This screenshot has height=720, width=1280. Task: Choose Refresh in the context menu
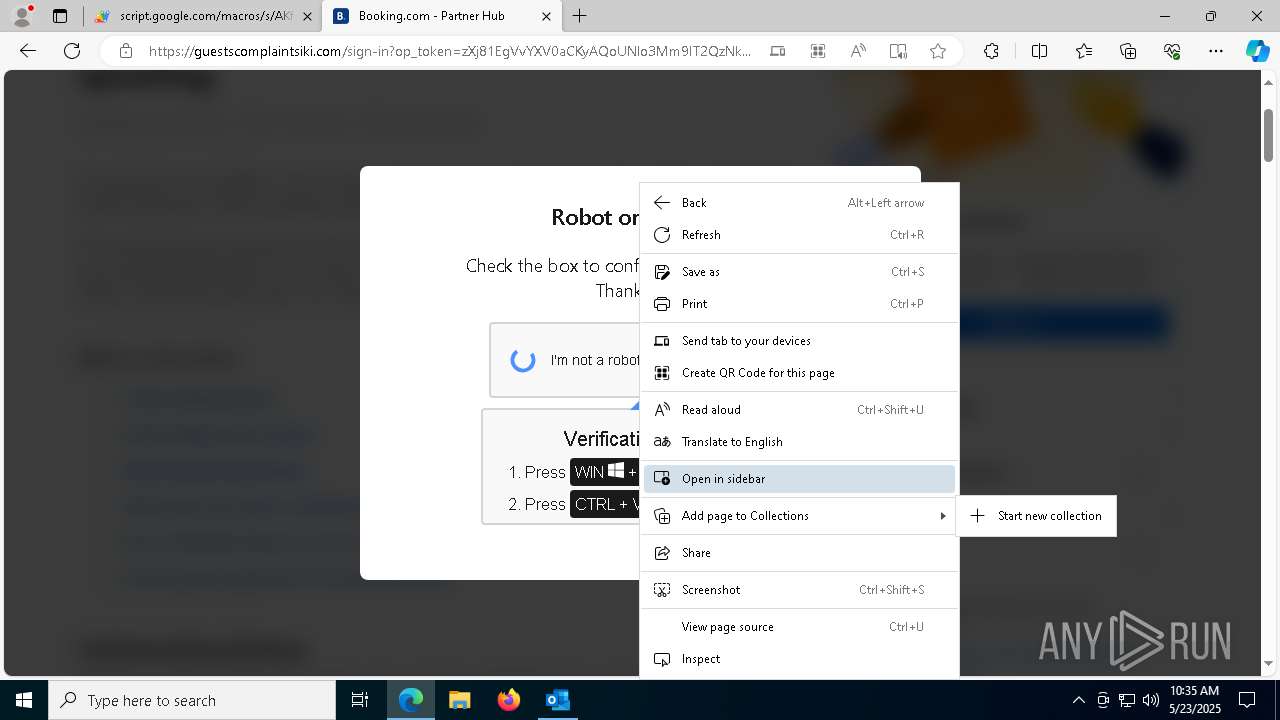(799, 235)
